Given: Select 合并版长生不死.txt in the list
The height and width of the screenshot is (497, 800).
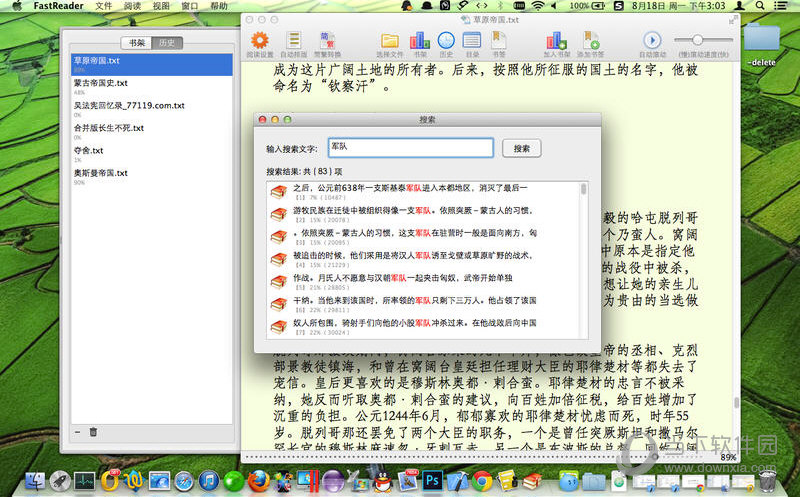Looking at the screenshot, I should tap(152, 132).
